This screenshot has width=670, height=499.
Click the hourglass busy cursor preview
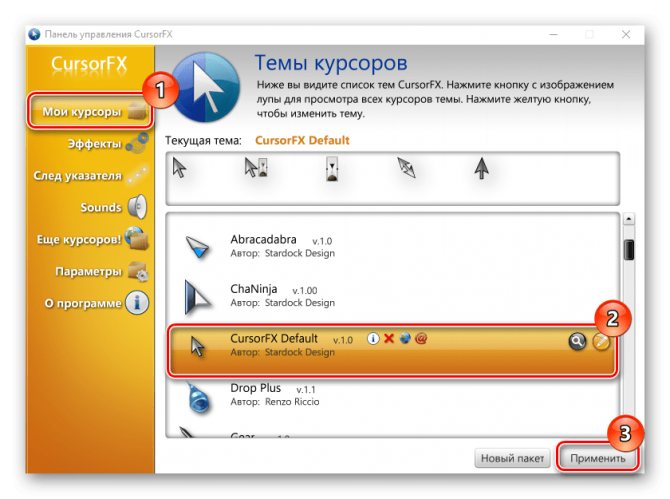tap(332, 169)
